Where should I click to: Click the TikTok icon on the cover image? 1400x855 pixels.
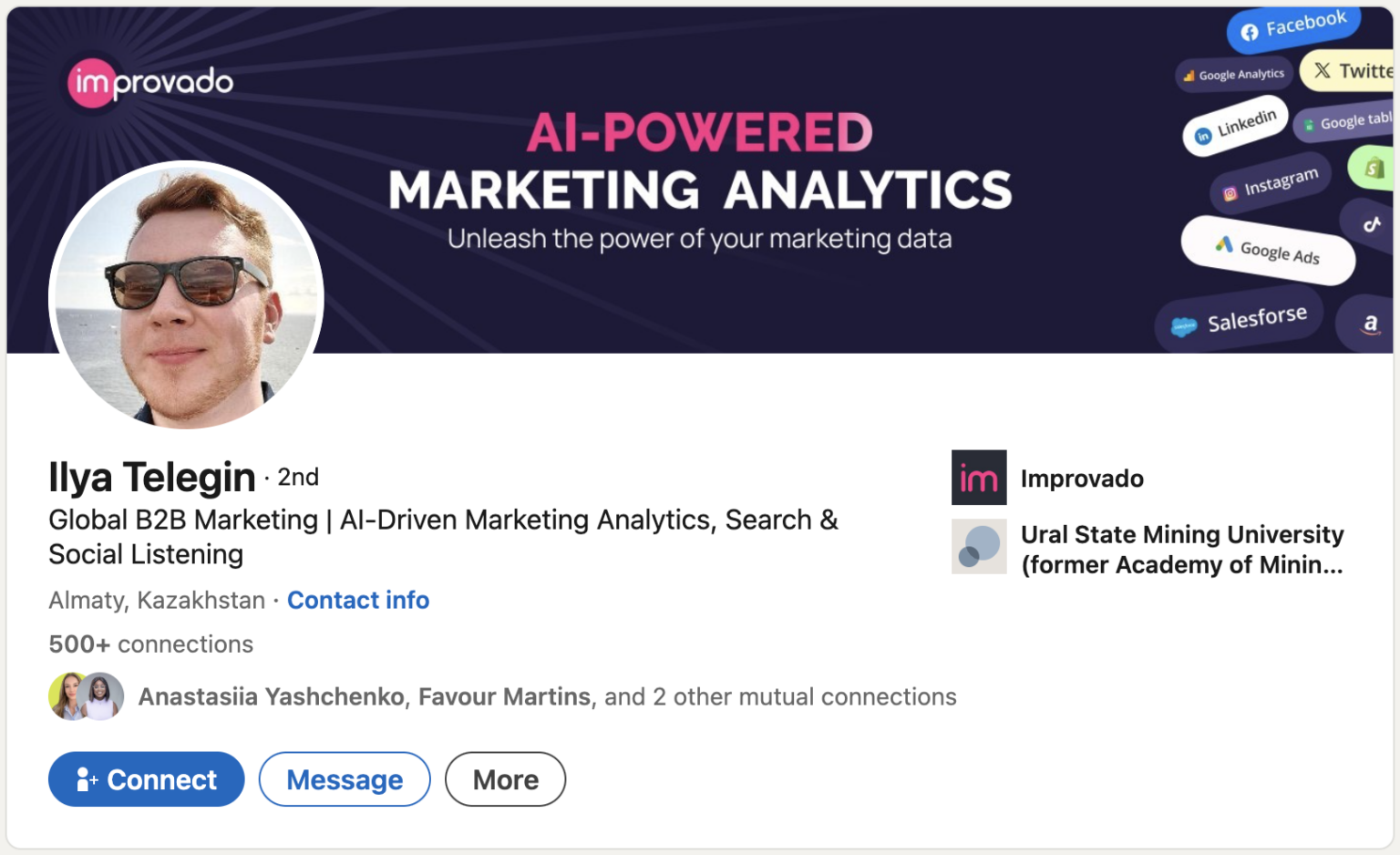(1372, 226)
